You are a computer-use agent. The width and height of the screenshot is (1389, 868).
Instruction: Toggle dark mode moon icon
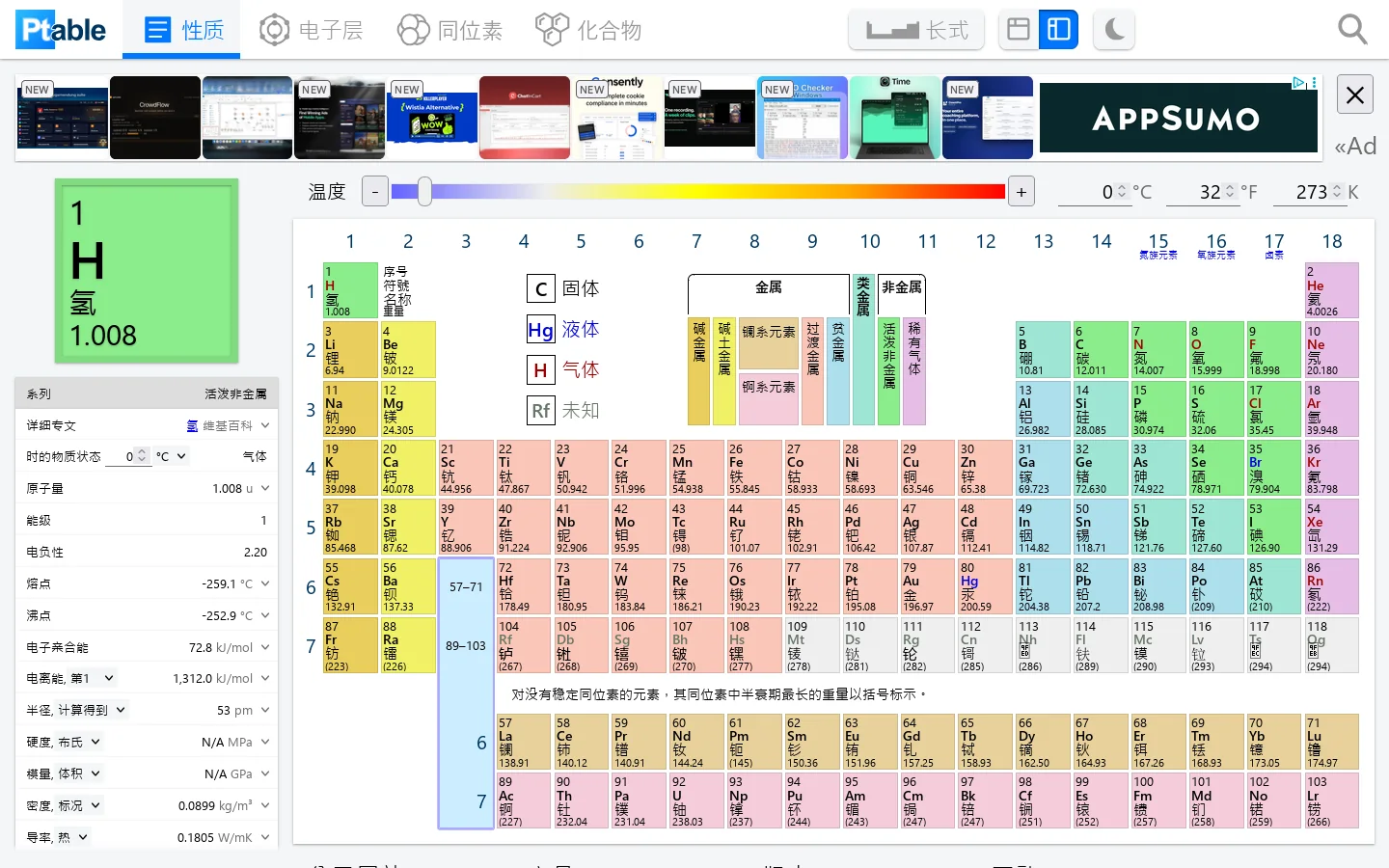coord(1114,30)
